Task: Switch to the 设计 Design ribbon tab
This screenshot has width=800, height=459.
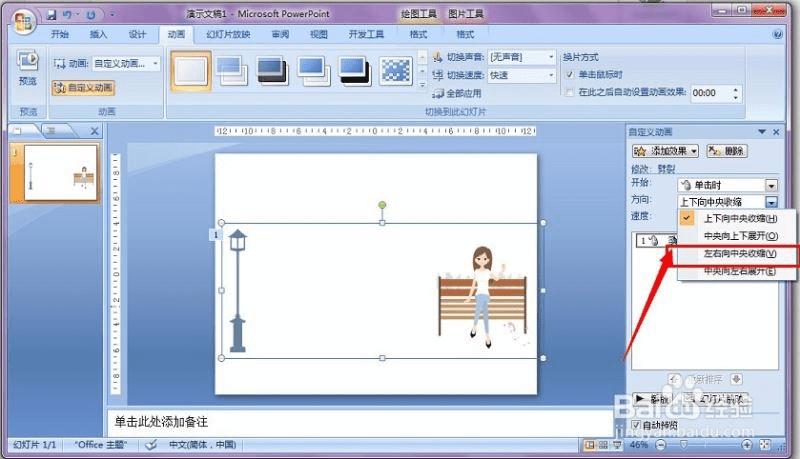Action: [x=137, y=34]
